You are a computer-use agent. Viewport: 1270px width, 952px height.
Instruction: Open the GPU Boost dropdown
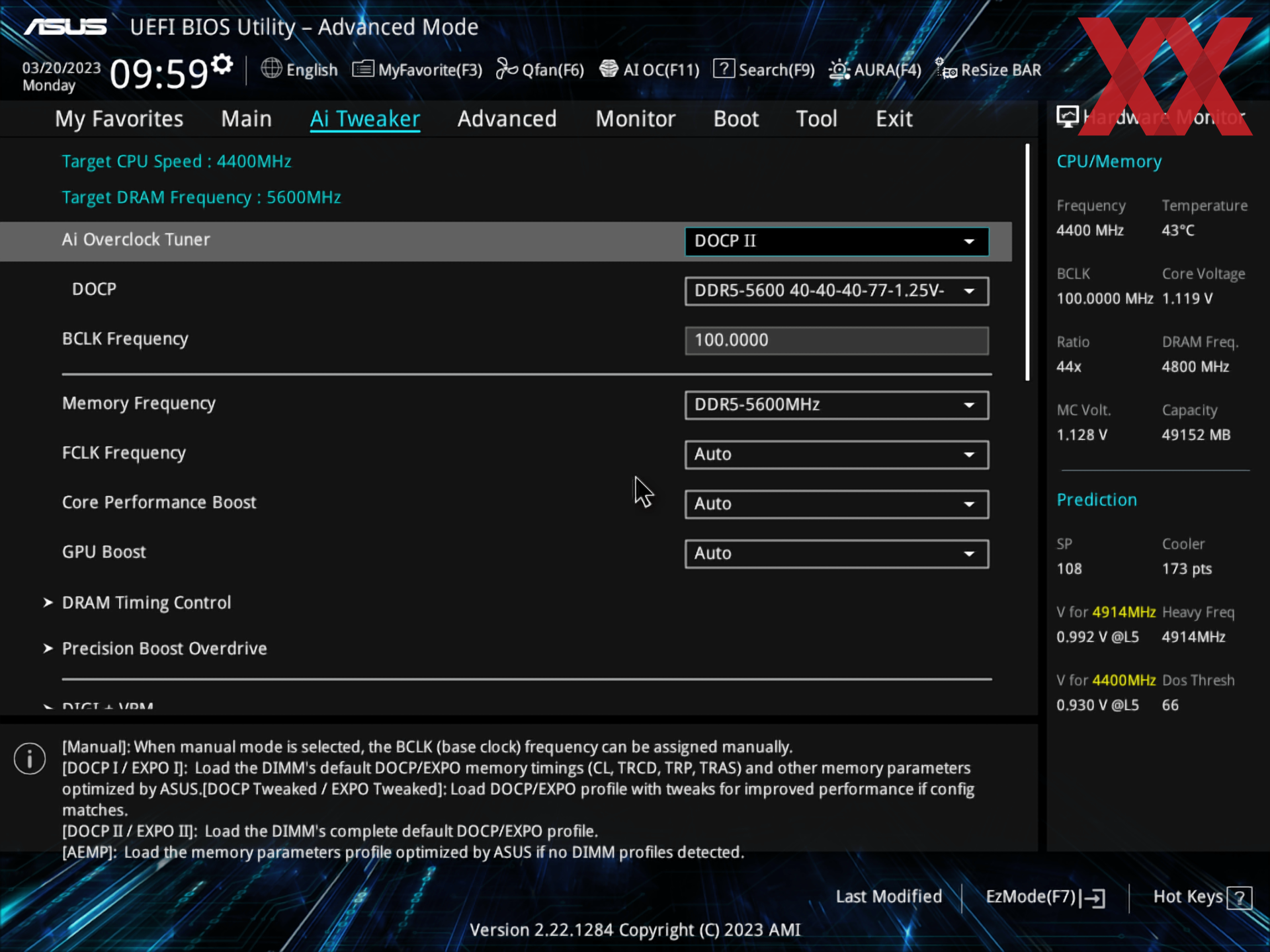point(837,553)
